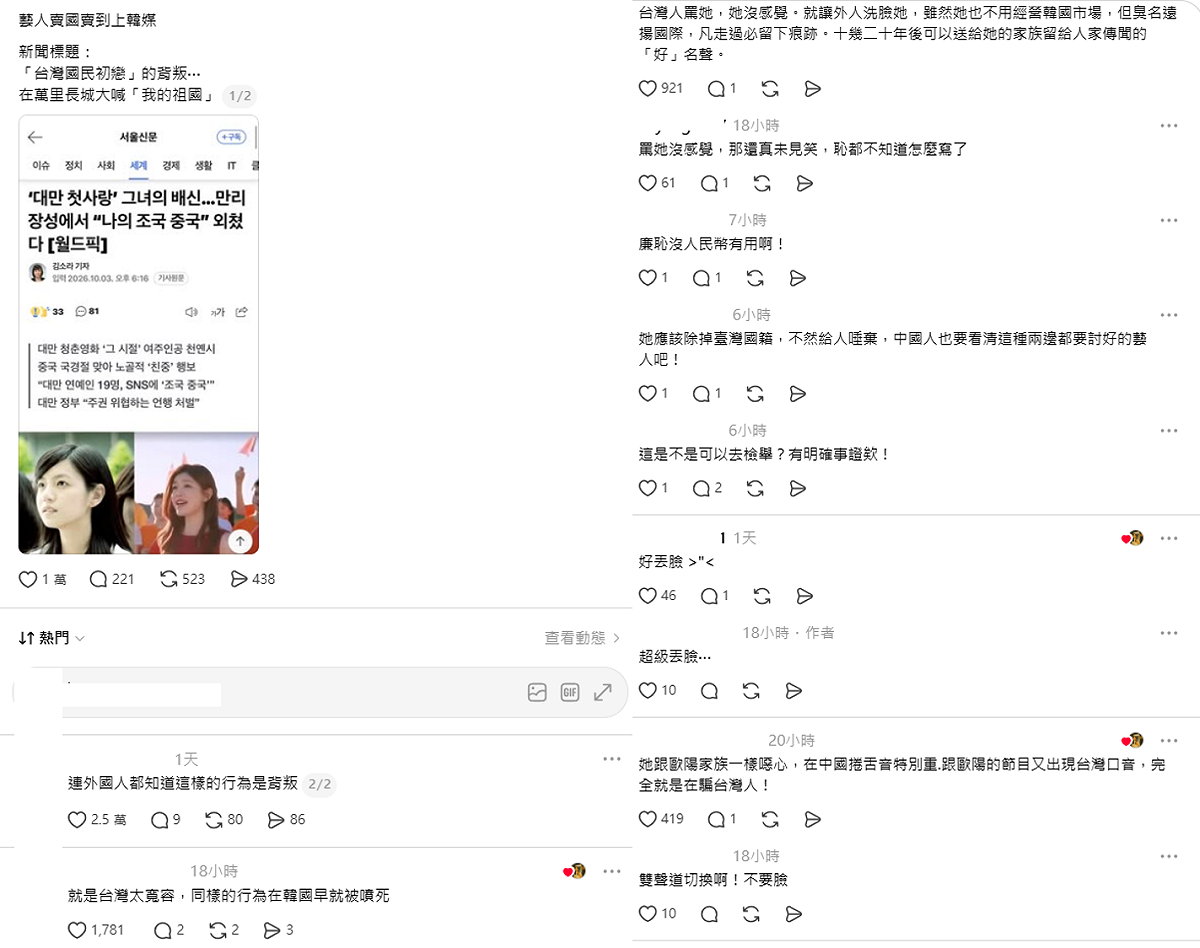Like the comment with 419 likes about 歐陽家族
1200x948 pixels.
tap(648, 819)
